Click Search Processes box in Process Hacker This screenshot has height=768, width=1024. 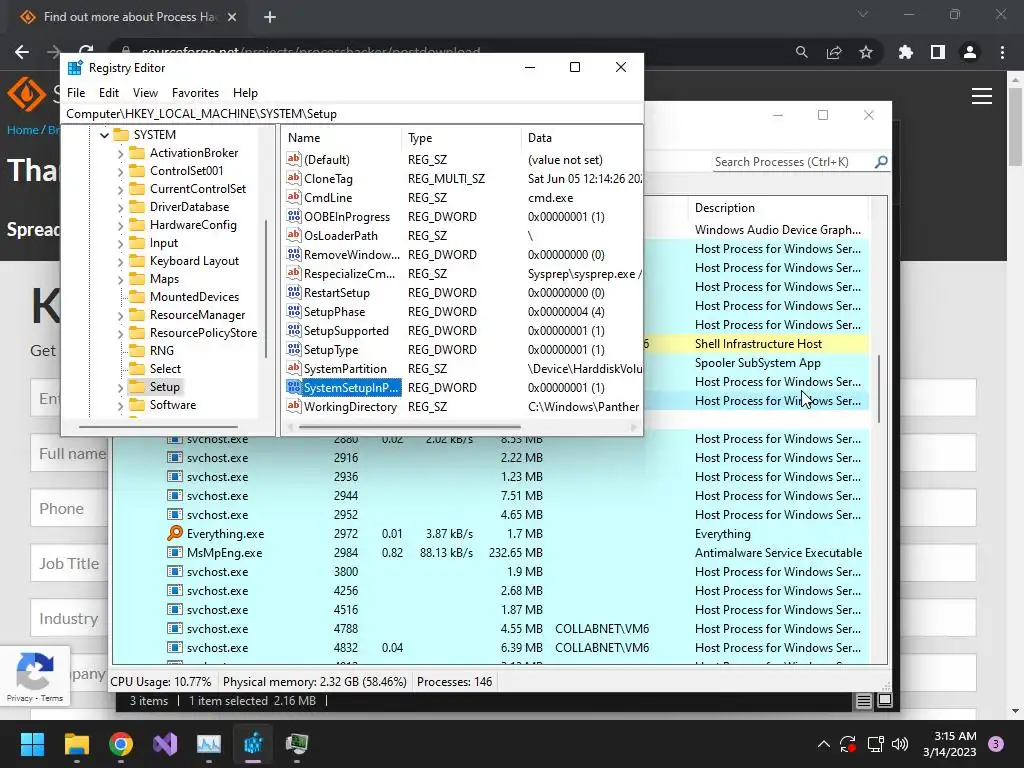(x=793, y=161)
